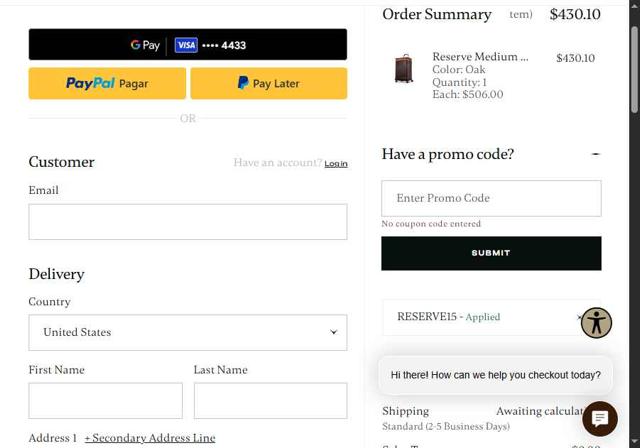Screen dimensions: 640x448
Task: Focus the Enter Promo Code field
Action: pyautogui.click(x=491, y=198)
